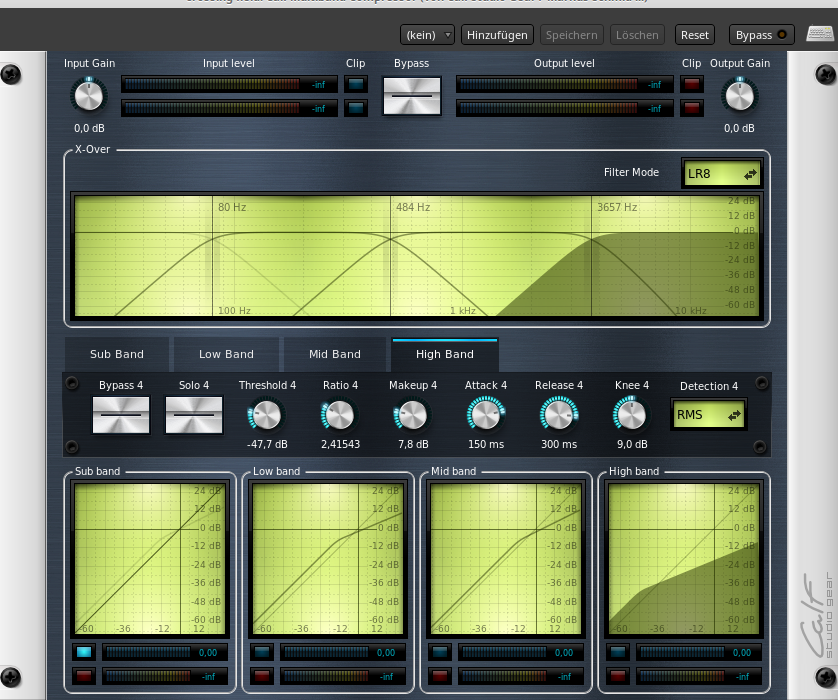Viewport: 838px width, 700px height.
Task: Click the 80 Hz crossover line
Action: (213, 255)
